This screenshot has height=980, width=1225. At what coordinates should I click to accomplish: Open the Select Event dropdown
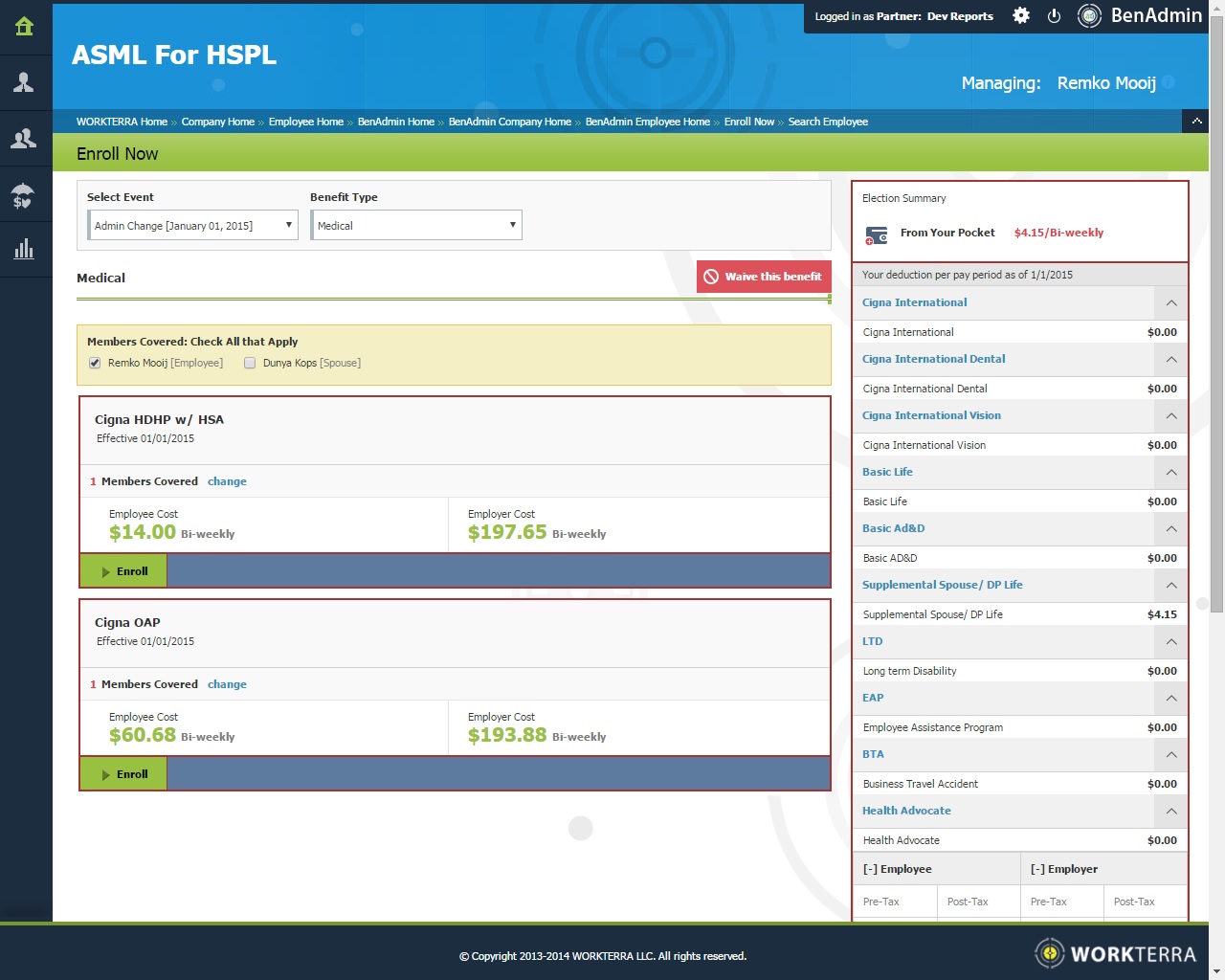pos(192,226)
